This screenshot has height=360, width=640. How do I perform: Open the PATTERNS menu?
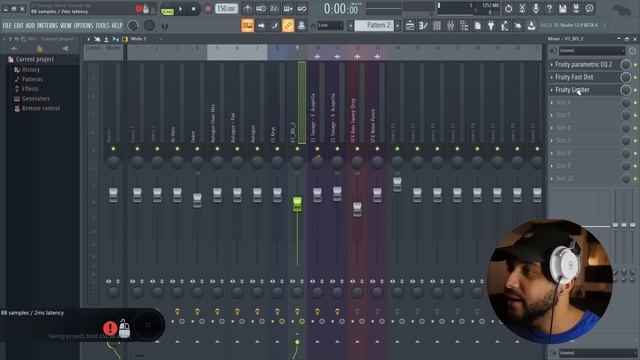(48, 26)
